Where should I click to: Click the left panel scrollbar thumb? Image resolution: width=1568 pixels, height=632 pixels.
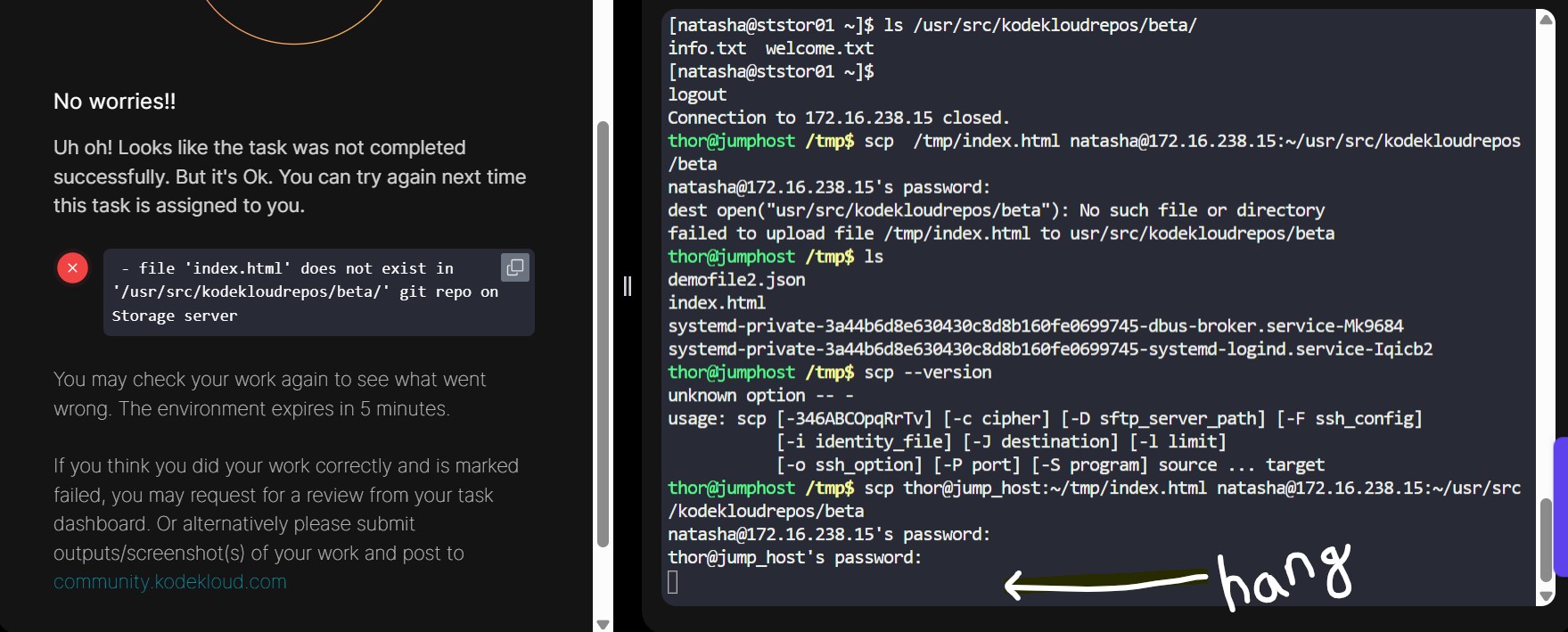coord(603,334)
